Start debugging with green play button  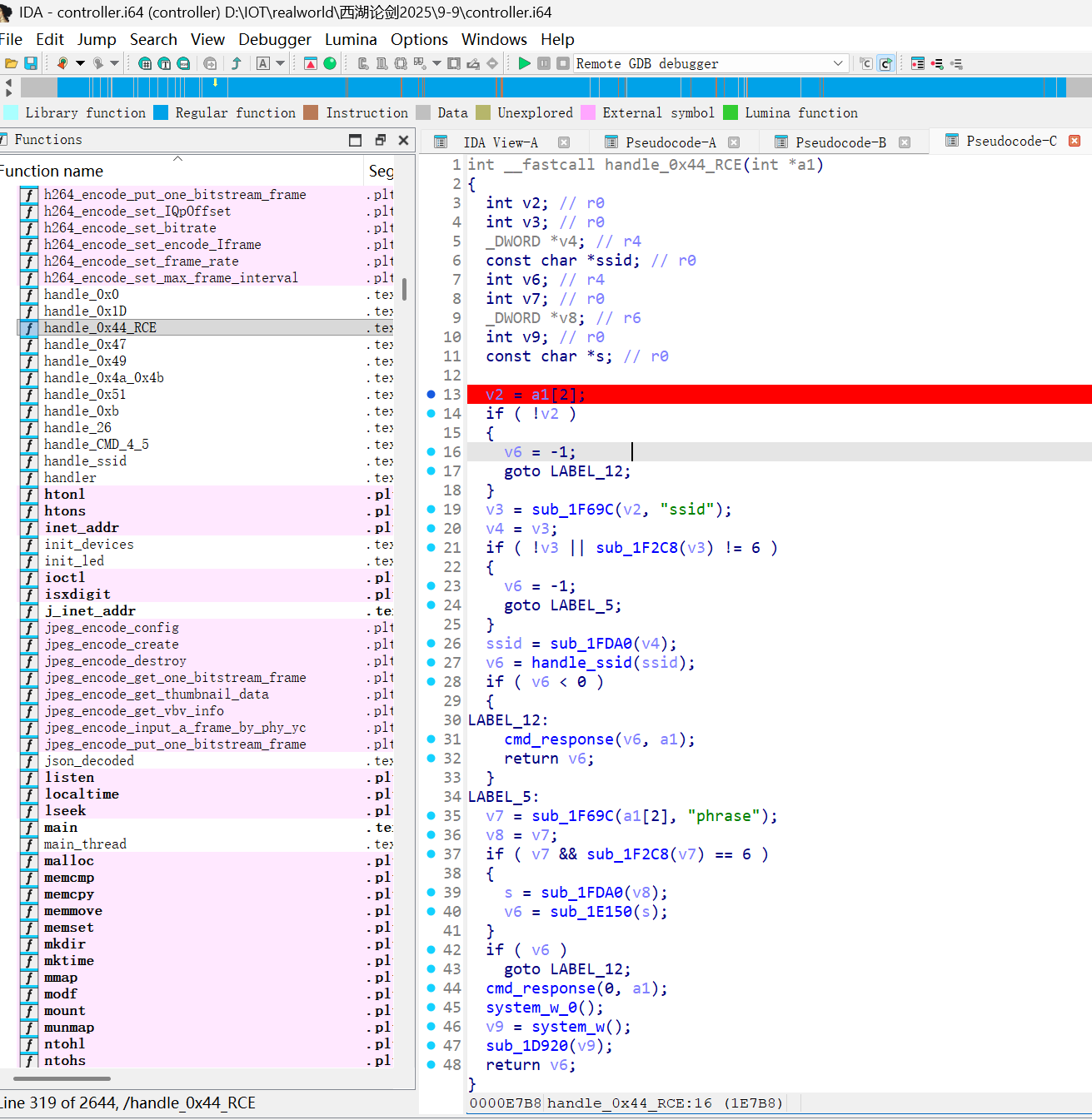coord(524,63)
